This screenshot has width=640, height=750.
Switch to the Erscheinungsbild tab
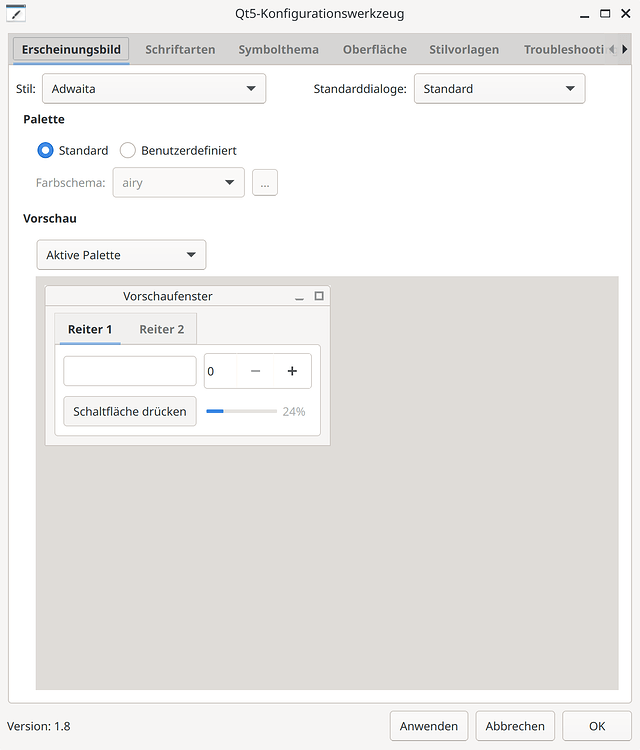coord(71,50)
